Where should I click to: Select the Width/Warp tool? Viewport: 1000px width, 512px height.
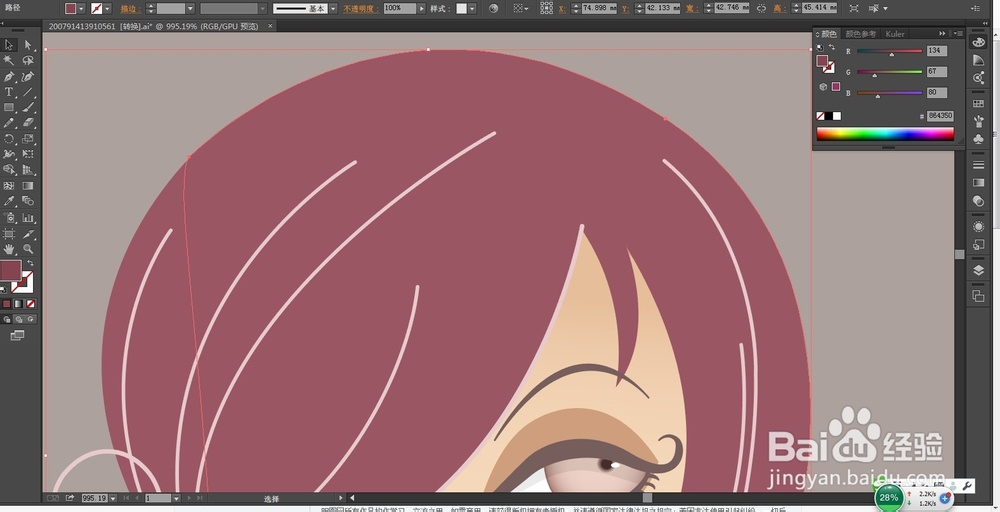point(9,154)
